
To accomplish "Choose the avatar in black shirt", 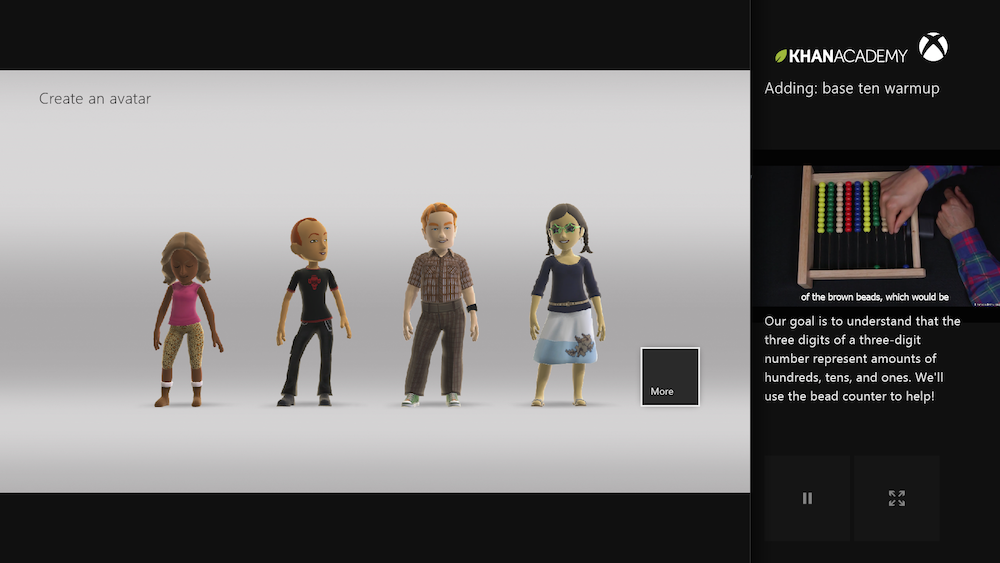I will (x=313, y=312).
